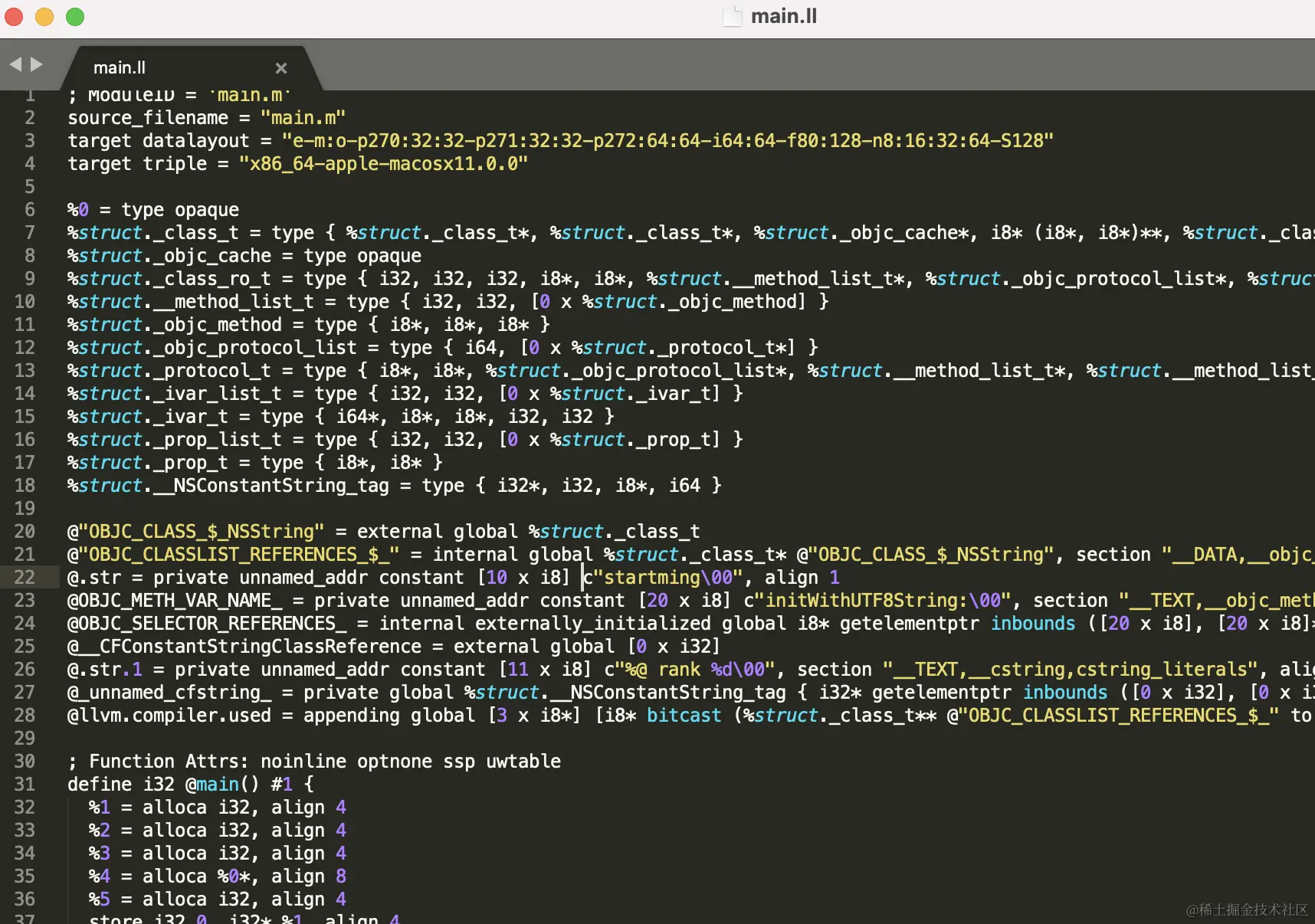
Task: Click line number 22 in gutter
Action: (25, 578)
